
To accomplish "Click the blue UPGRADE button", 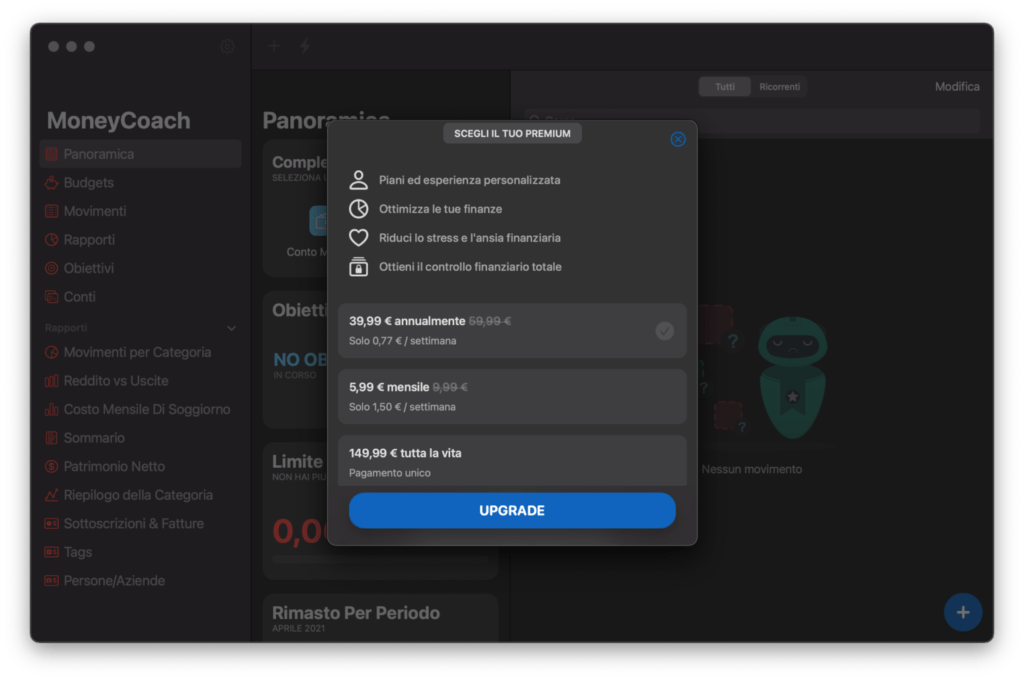I will pyautogui.click(x=512, y=510).
